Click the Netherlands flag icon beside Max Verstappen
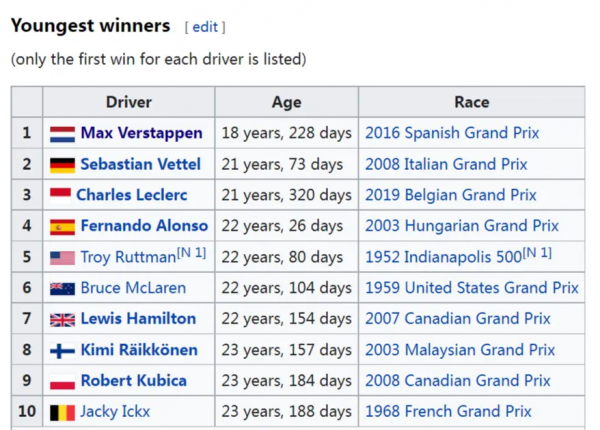The image size is (600, 430). coord(62,133)
